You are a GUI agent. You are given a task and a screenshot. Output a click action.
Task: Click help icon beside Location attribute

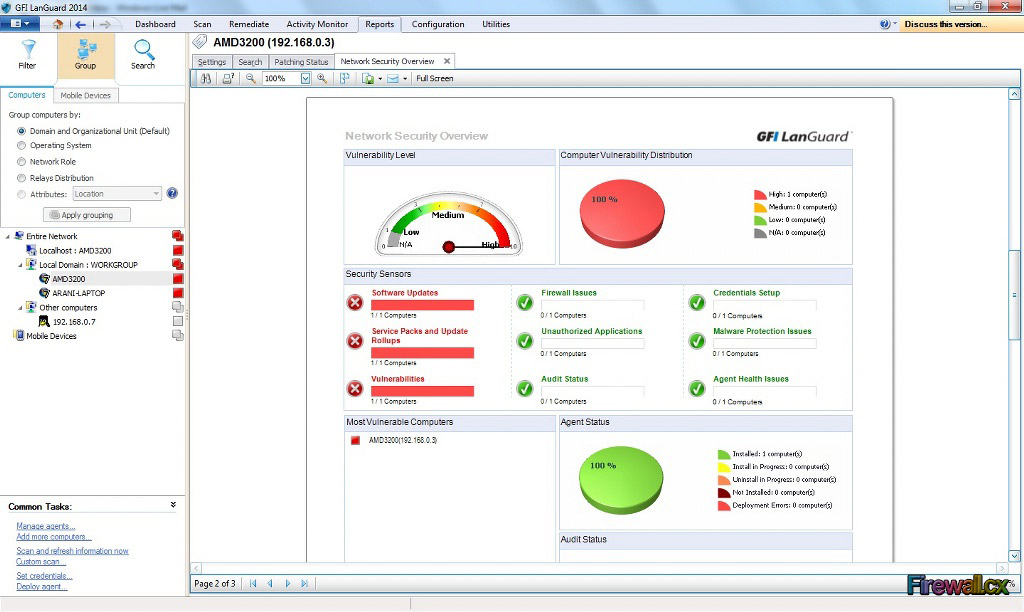click(x=172, y=193)
